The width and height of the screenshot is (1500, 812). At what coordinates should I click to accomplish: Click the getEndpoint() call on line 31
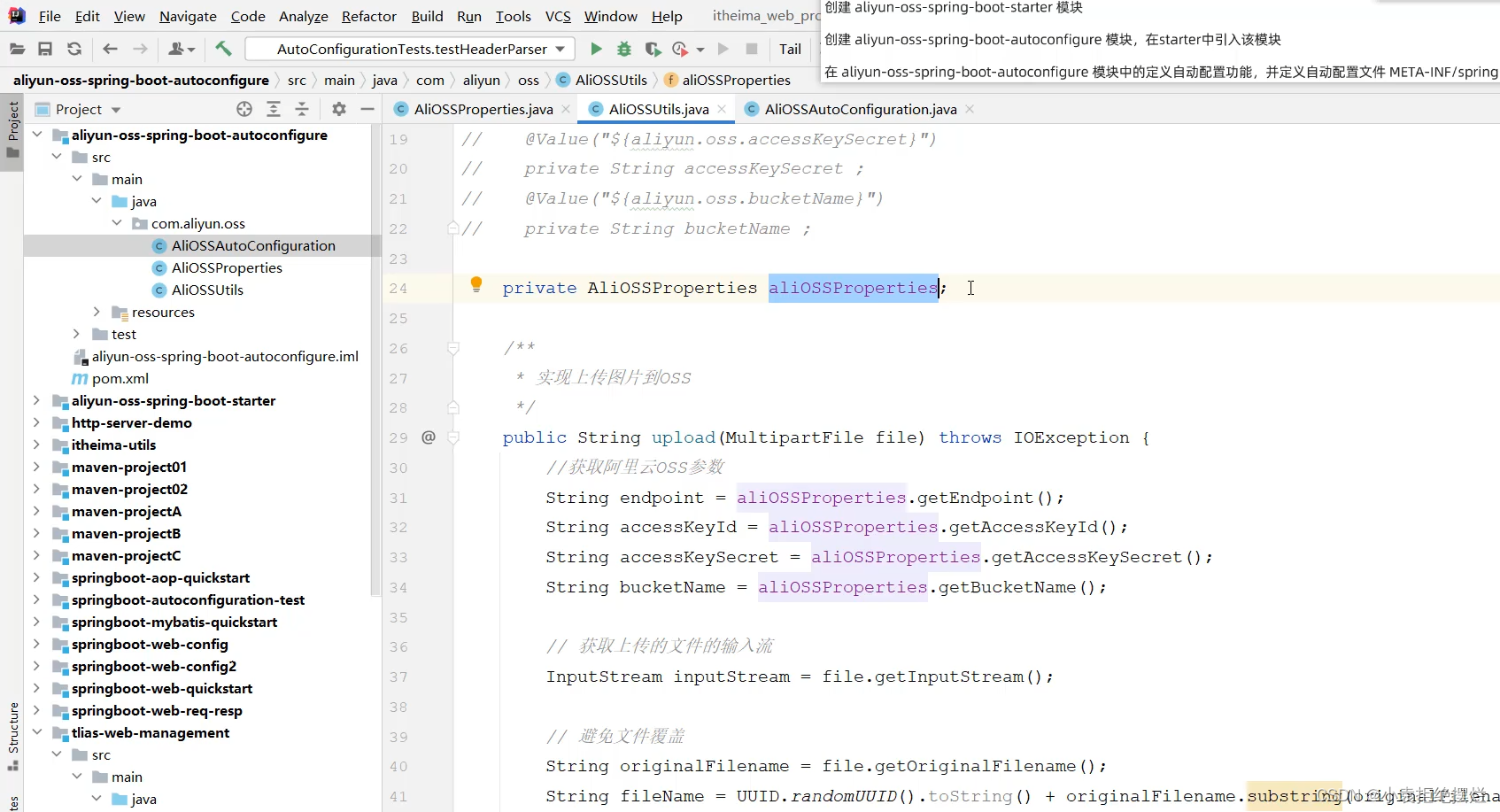(985, 498)
